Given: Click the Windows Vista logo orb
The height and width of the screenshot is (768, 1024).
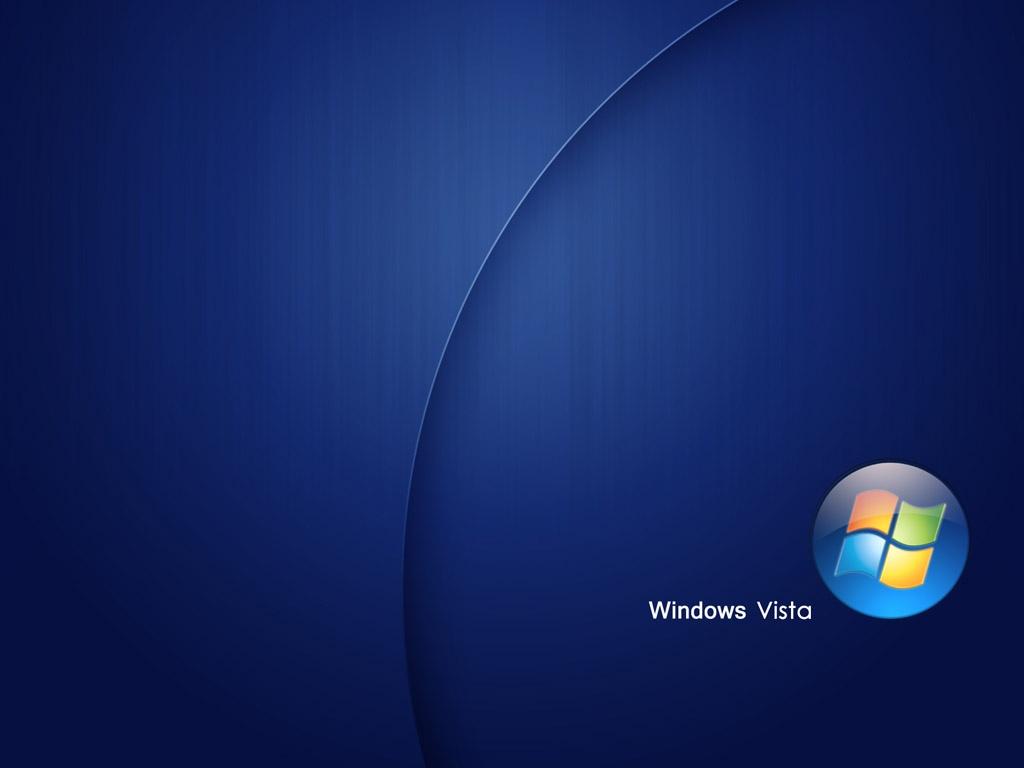Looking at the screenshot, I should point(889,540).
